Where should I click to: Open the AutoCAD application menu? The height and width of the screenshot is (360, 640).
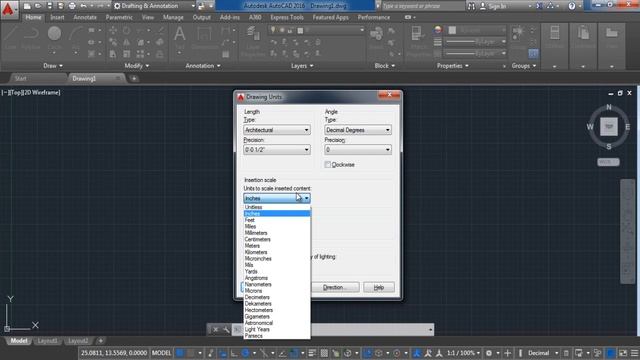[8, 9]
